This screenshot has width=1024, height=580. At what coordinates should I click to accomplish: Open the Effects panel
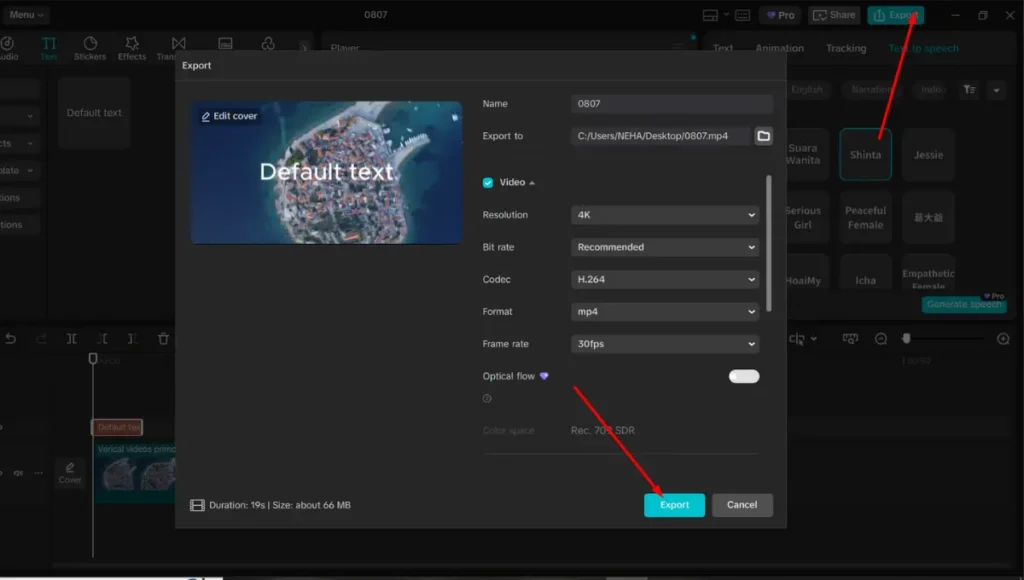pyautogui.click(x=132, y=48)
